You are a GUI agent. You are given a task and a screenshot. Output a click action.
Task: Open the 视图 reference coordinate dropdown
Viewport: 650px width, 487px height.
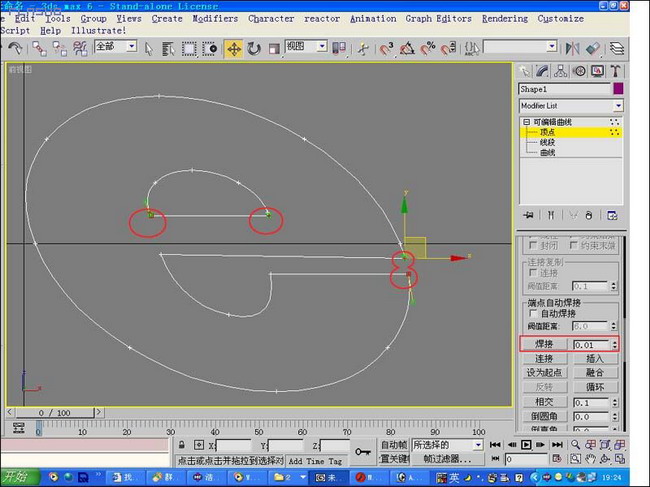coord(322,46)
